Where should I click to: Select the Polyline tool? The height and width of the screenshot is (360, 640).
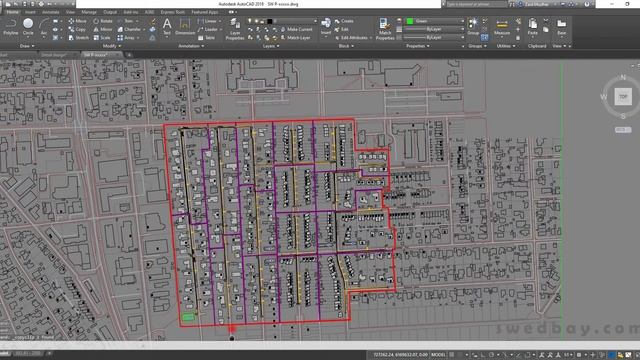11,27
